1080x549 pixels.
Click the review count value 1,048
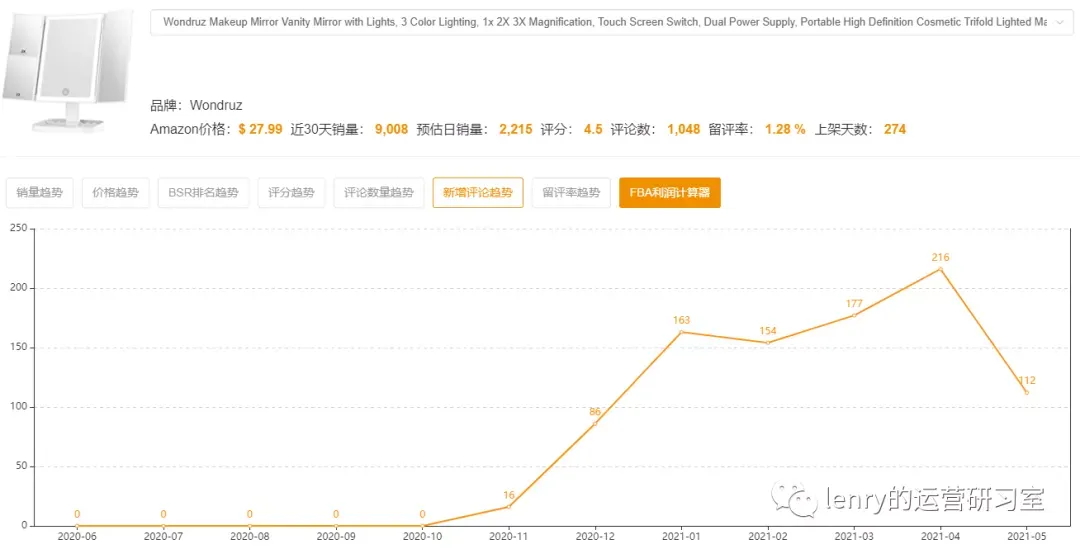684,129
